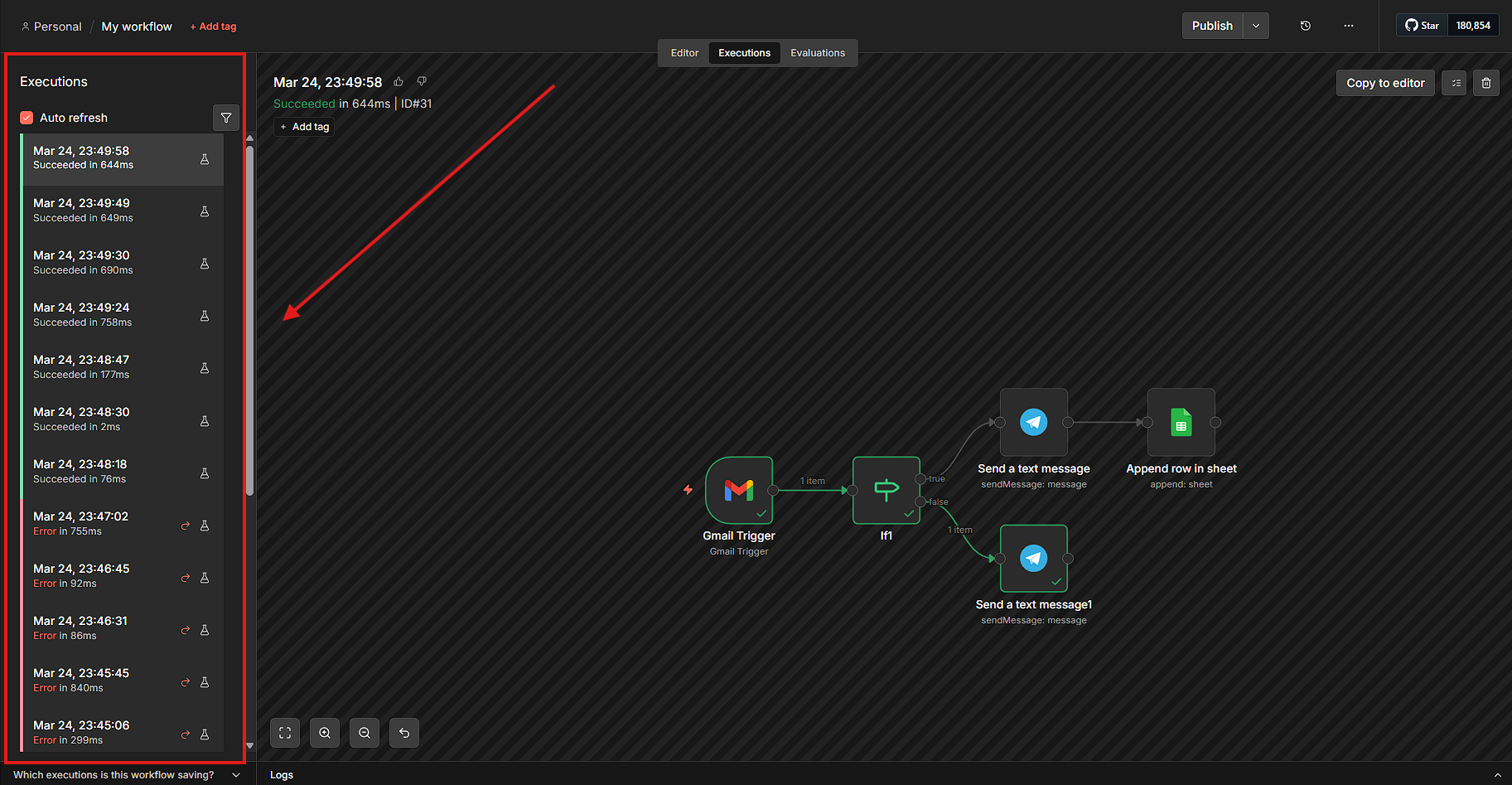Uncheck the Auto refresh checkbox

click(27, 118)
